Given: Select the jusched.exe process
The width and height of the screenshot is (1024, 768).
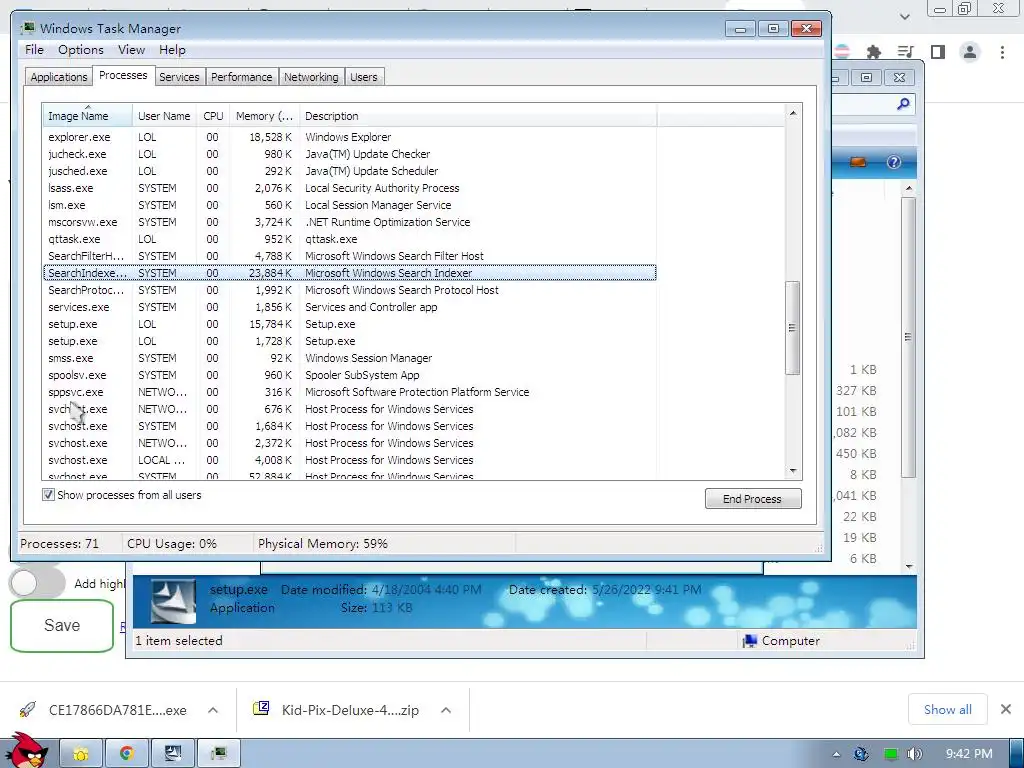Looking at the screenshot, I should [x=349, y=171].
